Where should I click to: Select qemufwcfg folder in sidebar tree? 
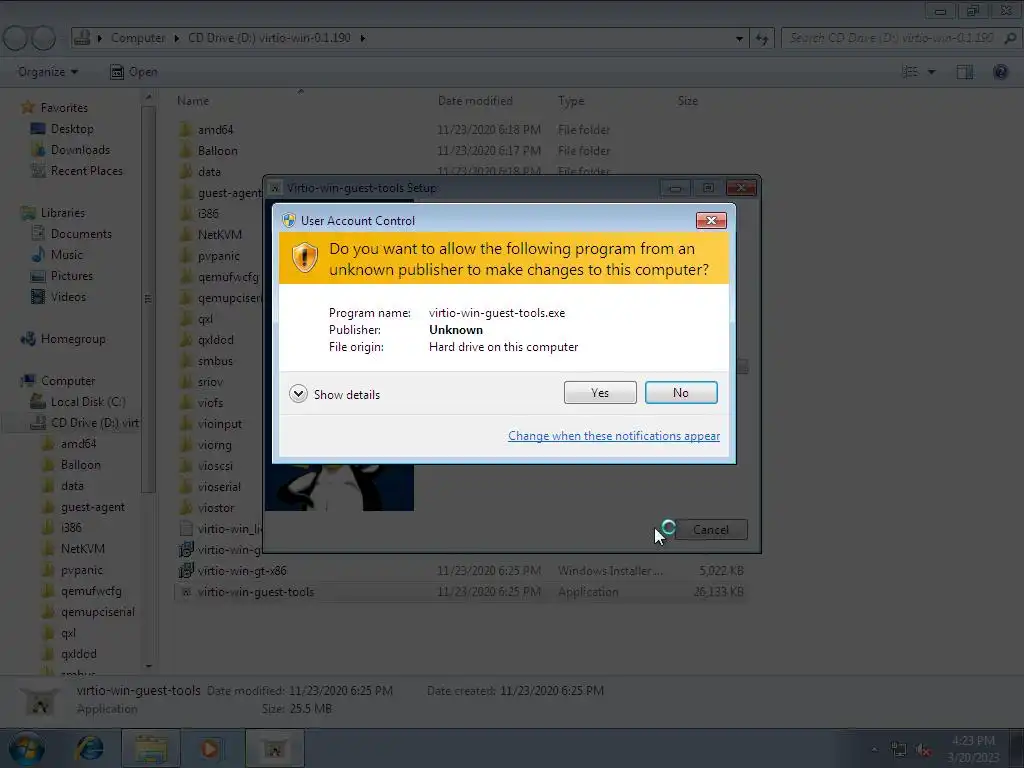coord(91,591)
